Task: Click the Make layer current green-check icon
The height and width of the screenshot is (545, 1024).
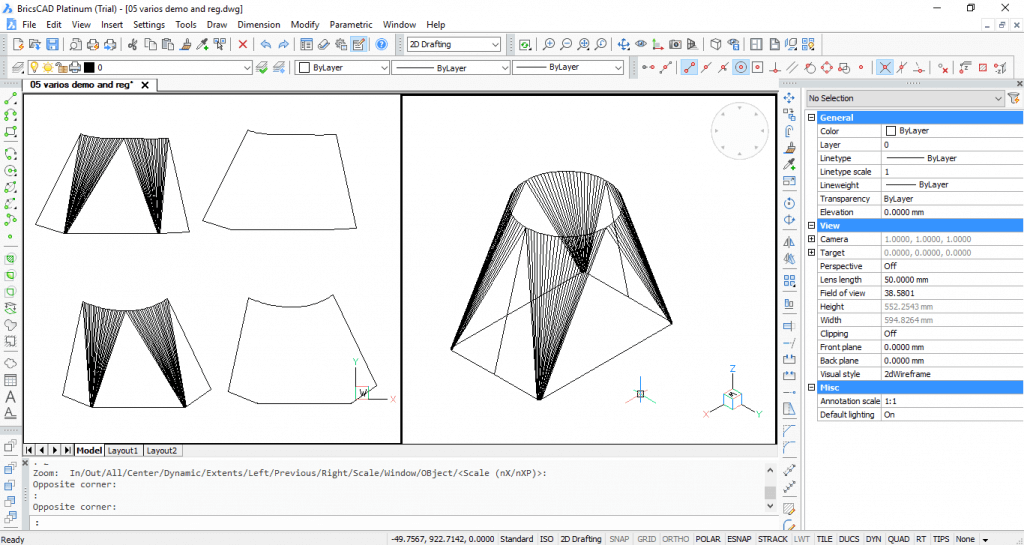Action: [x=262, y=67]
